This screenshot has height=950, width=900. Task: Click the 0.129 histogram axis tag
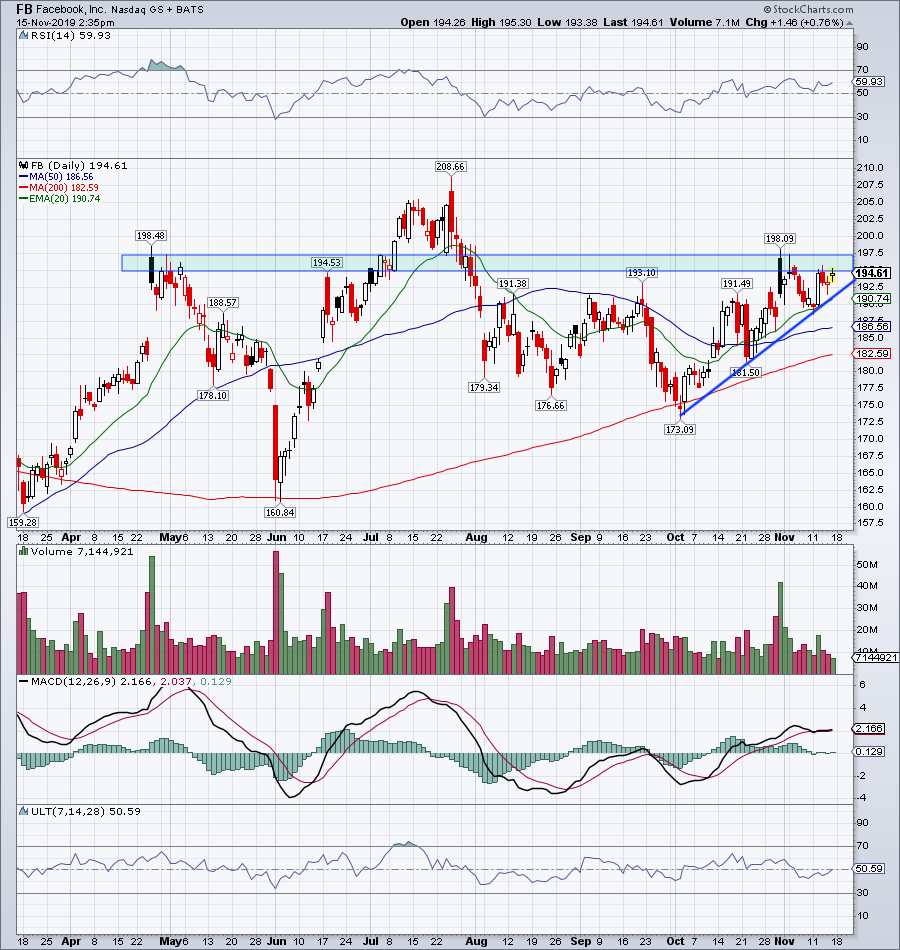pyautogui.click(x=870, y=752)
